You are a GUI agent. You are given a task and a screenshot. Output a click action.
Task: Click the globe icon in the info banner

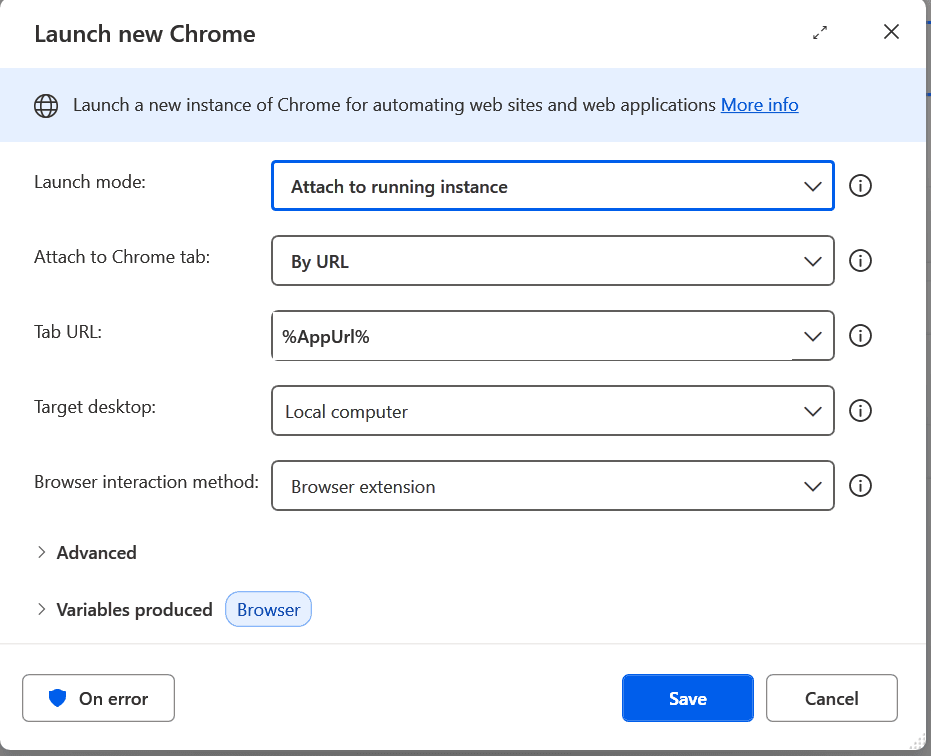46,106
